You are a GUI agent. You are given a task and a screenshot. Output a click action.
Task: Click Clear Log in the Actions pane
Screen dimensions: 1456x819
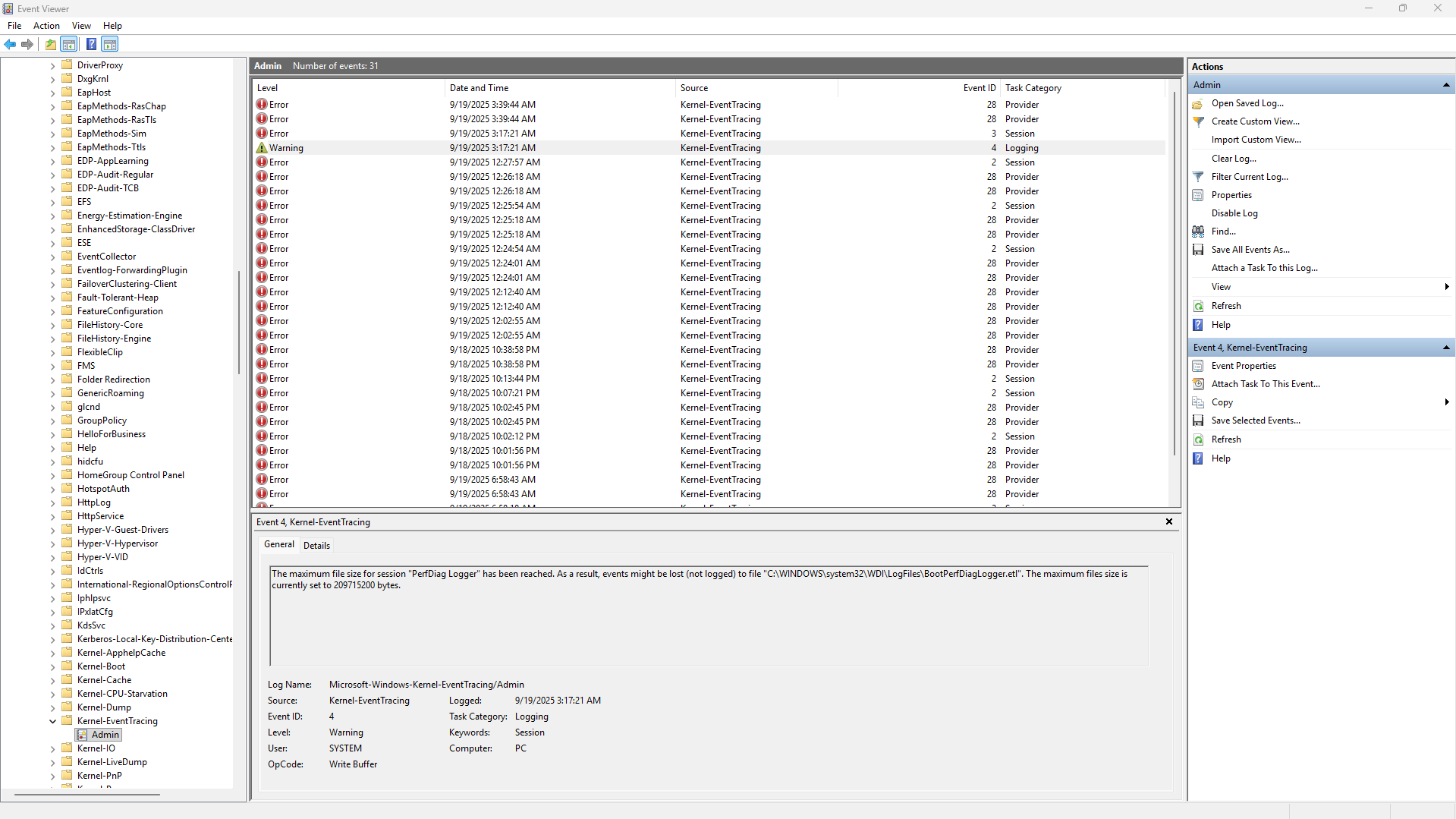pos(1234,158)
